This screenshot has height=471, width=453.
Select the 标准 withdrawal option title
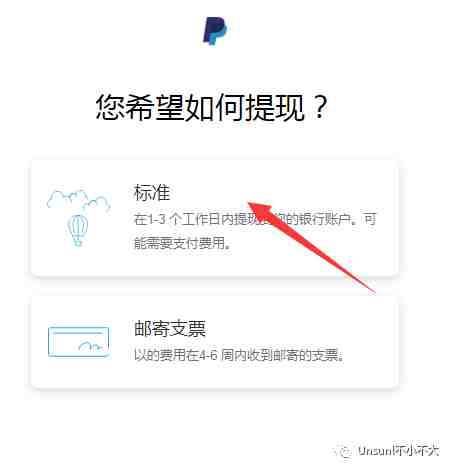tap(152, 192)
